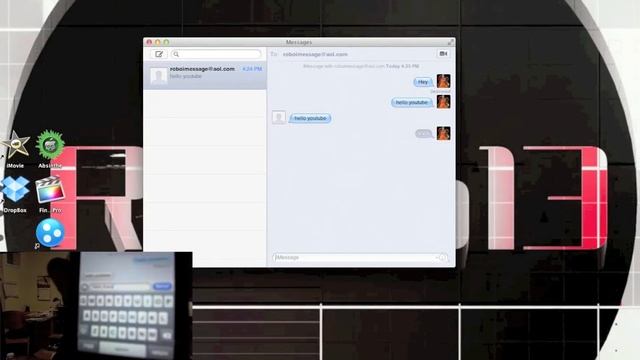Viewport: 640px width, 360px height.
Task: Open the emoji picker in the message field
Action: coord(443,258)
